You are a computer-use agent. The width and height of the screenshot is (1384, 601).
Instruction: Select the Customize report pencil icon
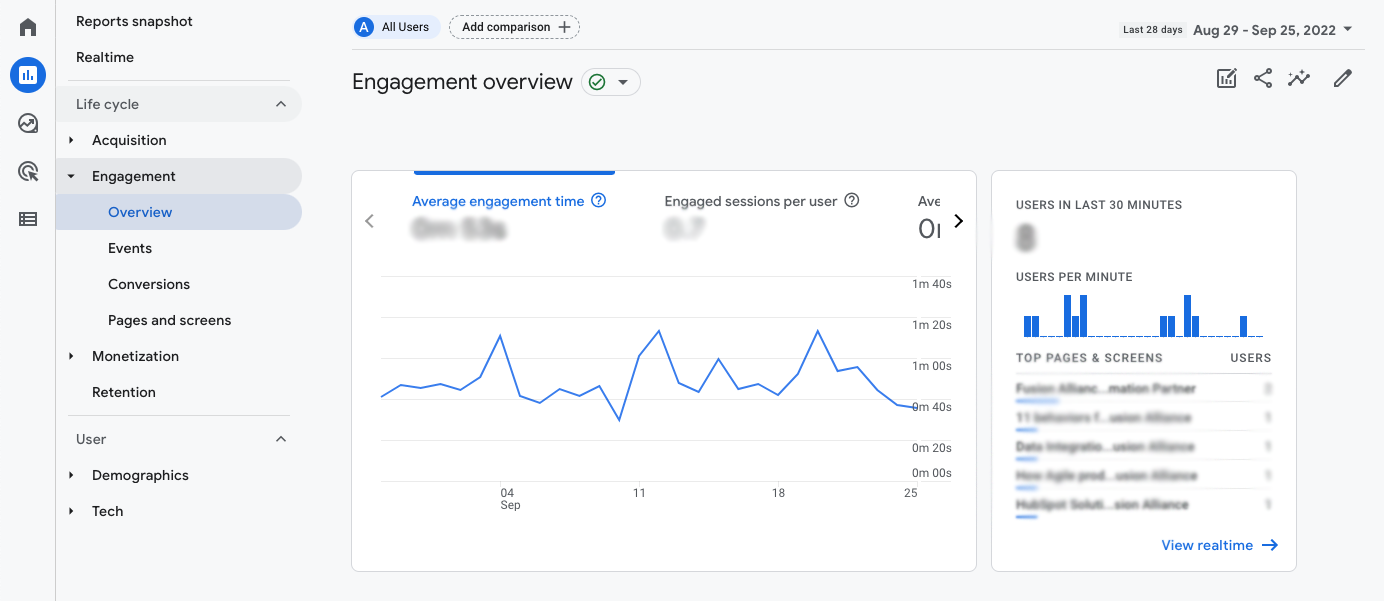pos(1342,77)
